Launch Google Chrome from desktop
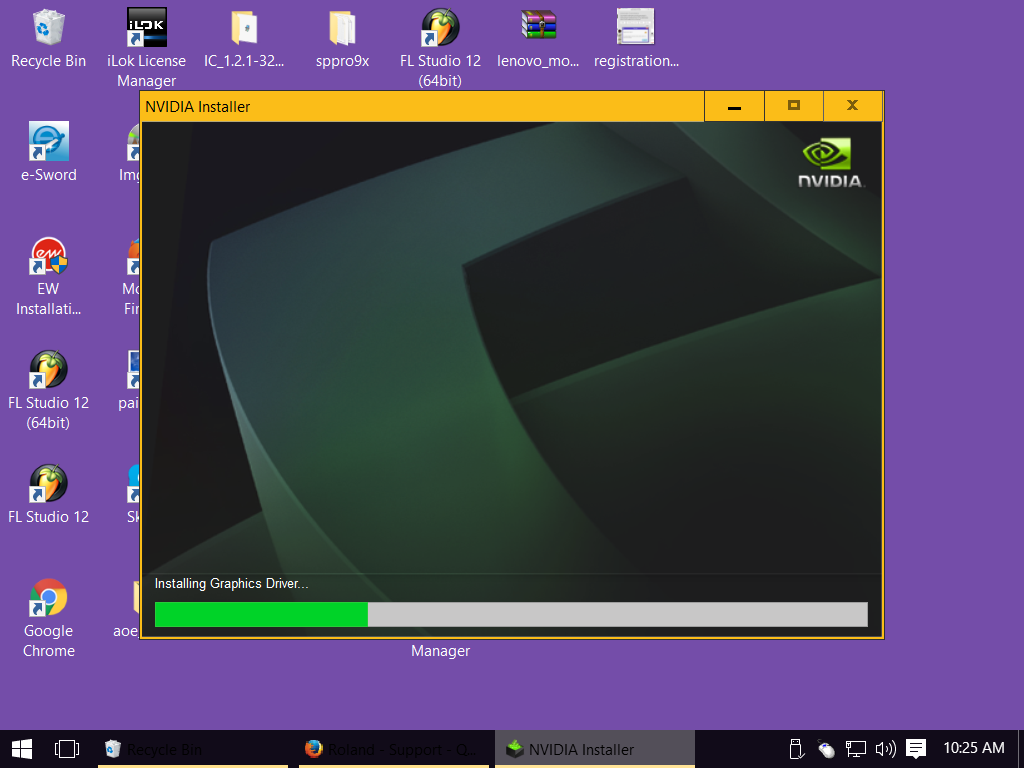Image resolution: width=1024 pixels, height=768 pixels. pos(48,618)
